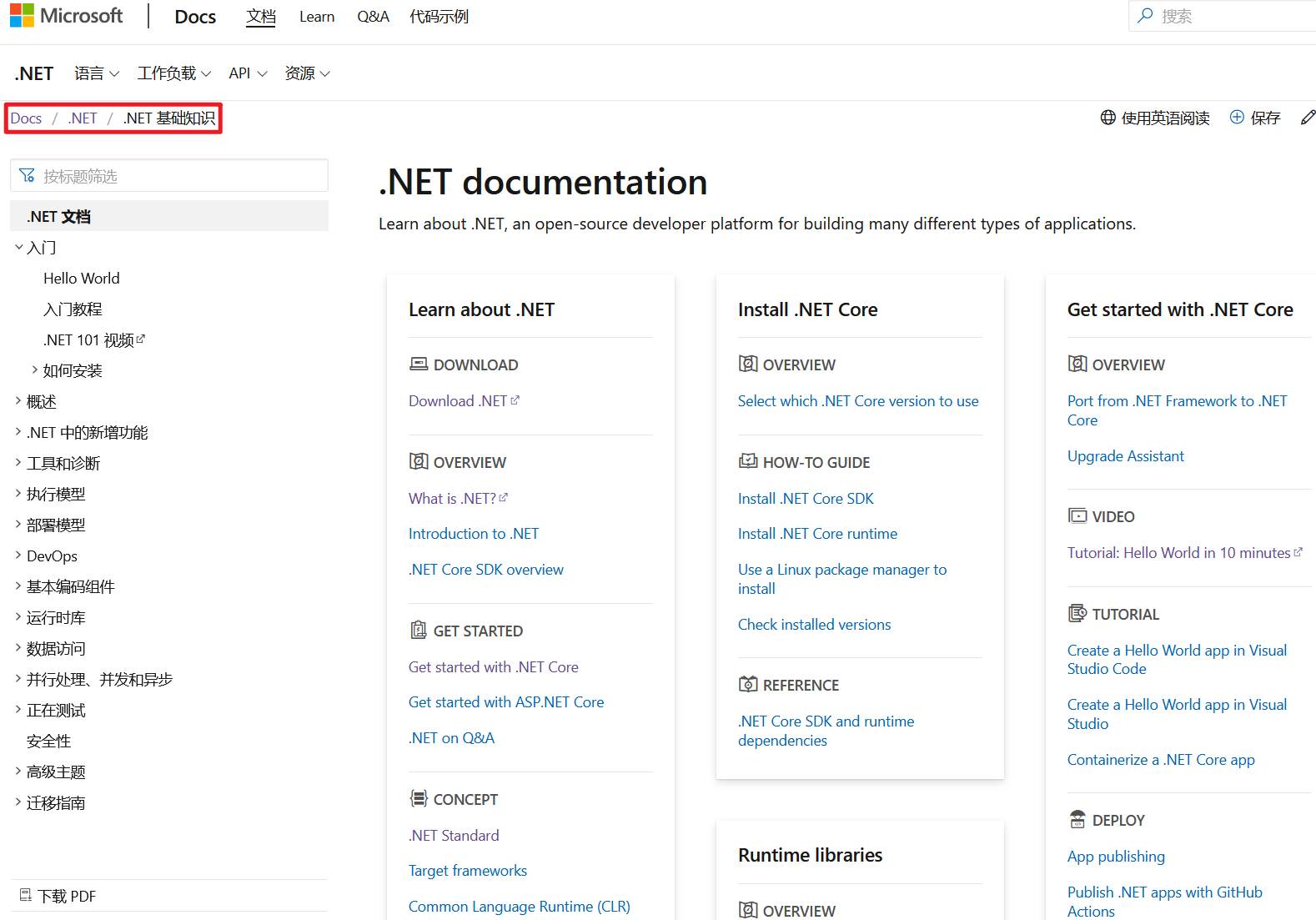
Task: Click the globe icon to read in English
Action: point(1108,118)
